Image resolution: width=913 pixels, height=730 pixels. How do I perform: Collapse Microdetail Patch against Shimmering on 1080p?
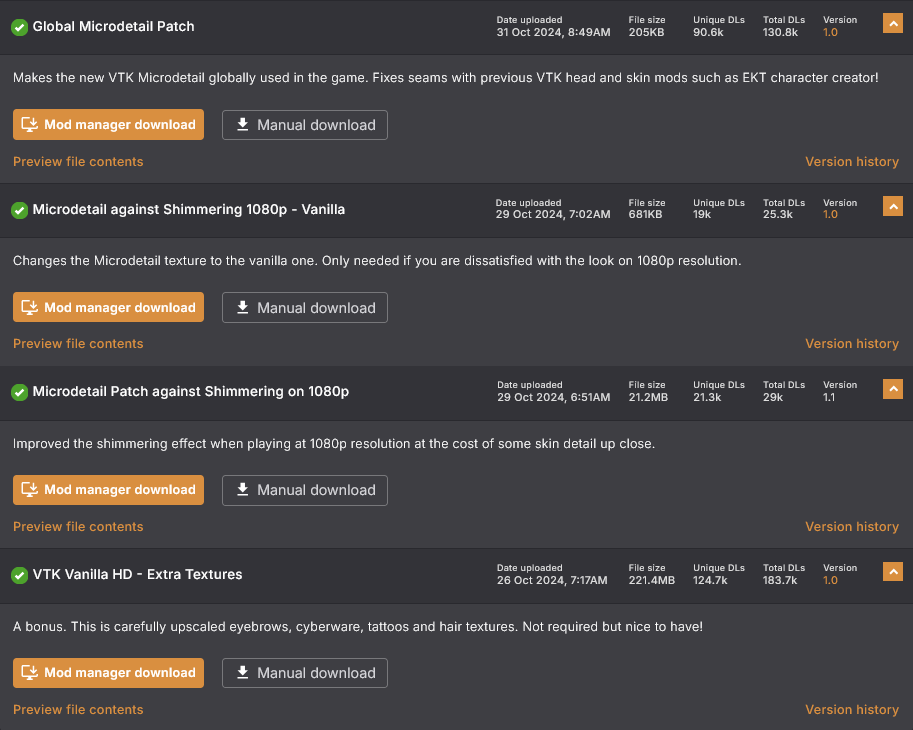click(893, 389)
